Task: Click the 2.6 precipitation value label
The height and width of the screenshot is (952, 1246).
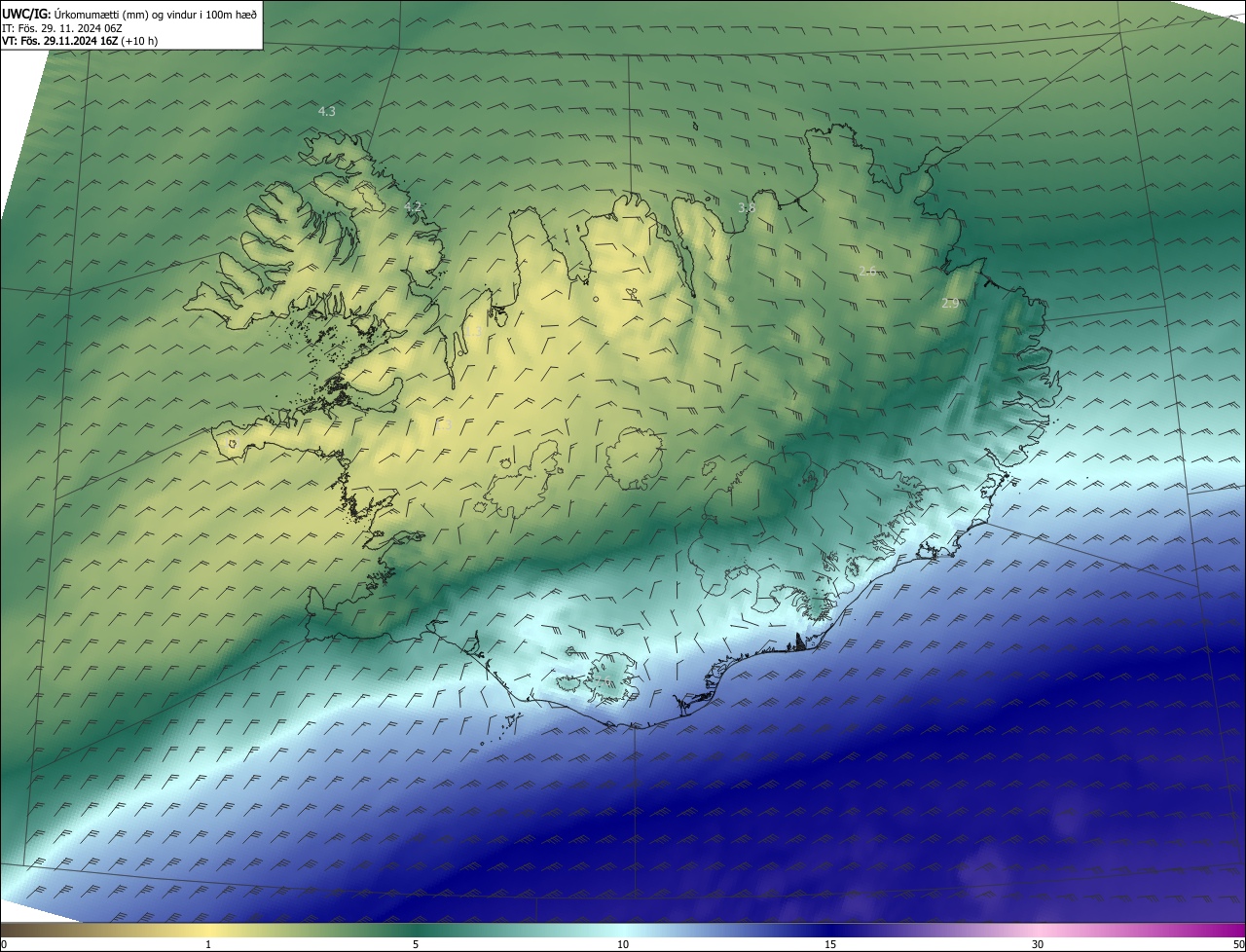Action: tap(867, 272)
